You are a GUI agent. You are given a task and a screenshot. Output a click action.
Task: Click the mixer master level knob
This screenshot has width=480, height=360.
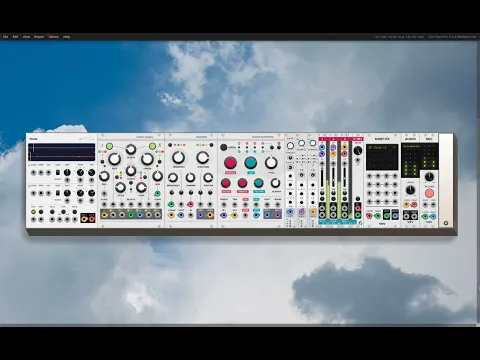point(358,150)
